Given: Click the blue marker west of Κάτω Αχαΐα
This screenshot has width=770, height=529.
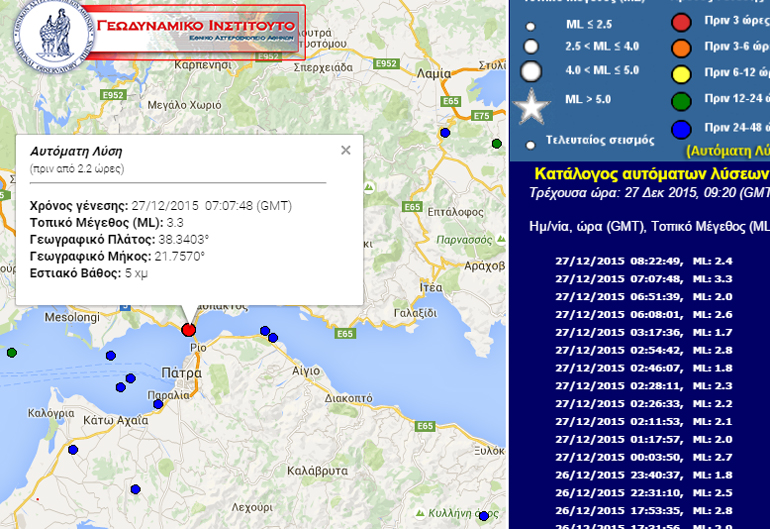Looking at the screenshot, I should 73,450.
